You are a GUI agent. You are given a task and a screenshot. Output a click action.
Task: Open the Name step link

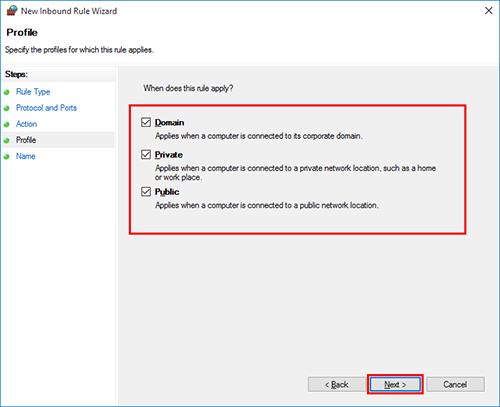point(26,156)
